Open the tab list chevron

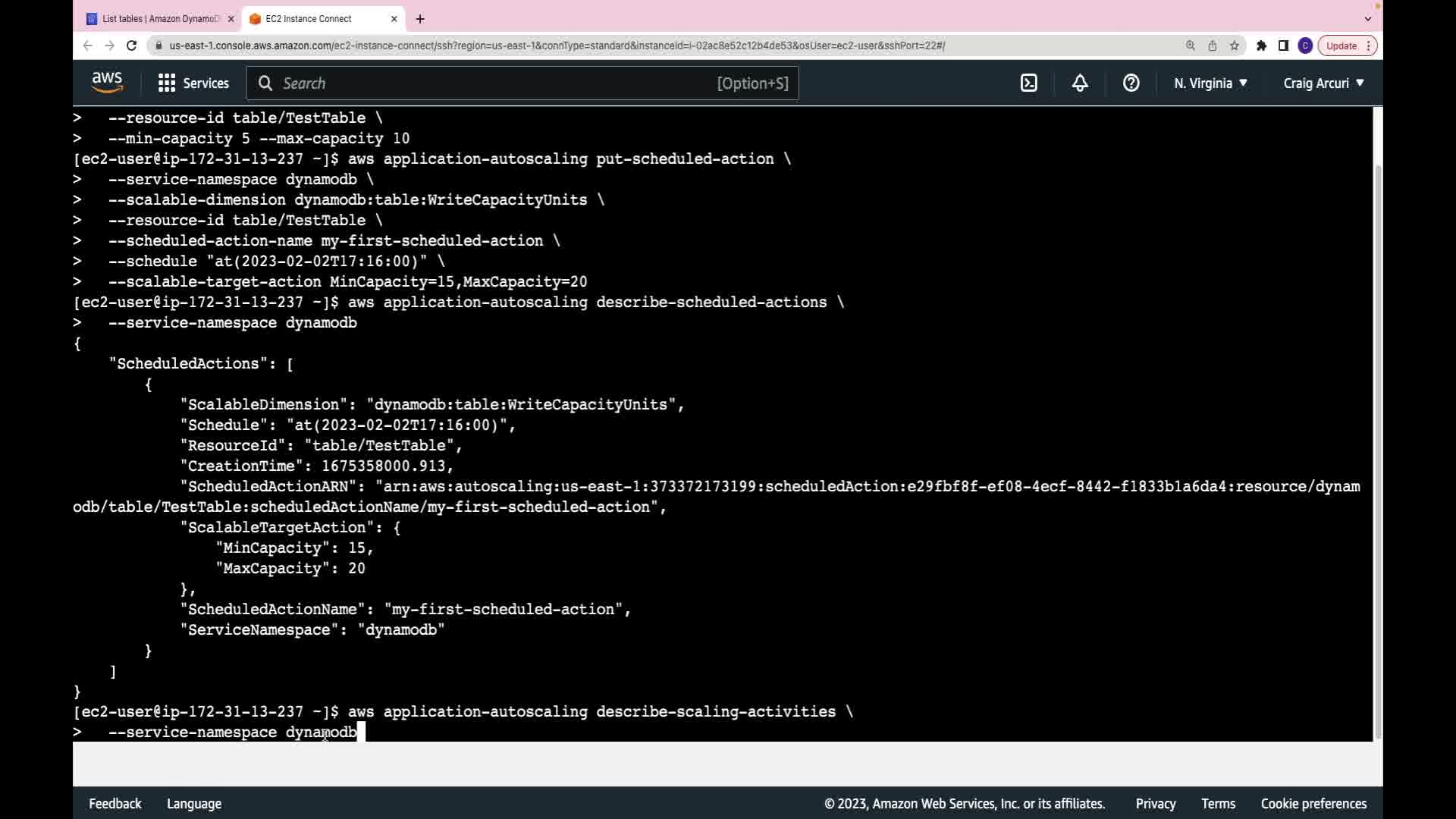(1367, 19)
